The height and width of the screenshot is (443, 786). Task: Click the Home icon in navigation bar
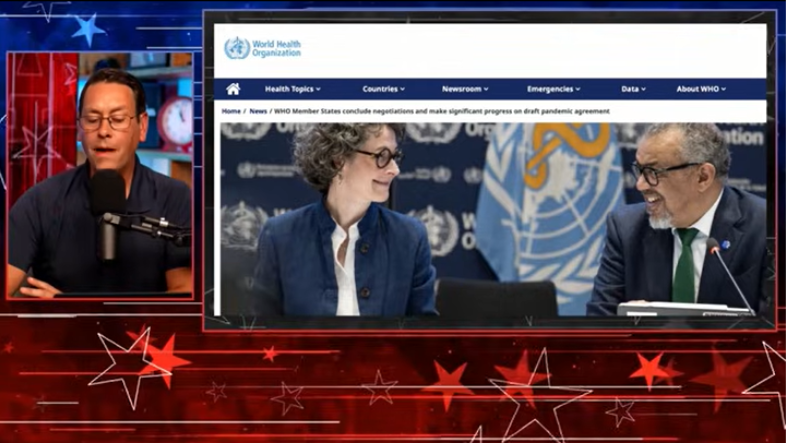pyautogui.click(x=233, y=89)
